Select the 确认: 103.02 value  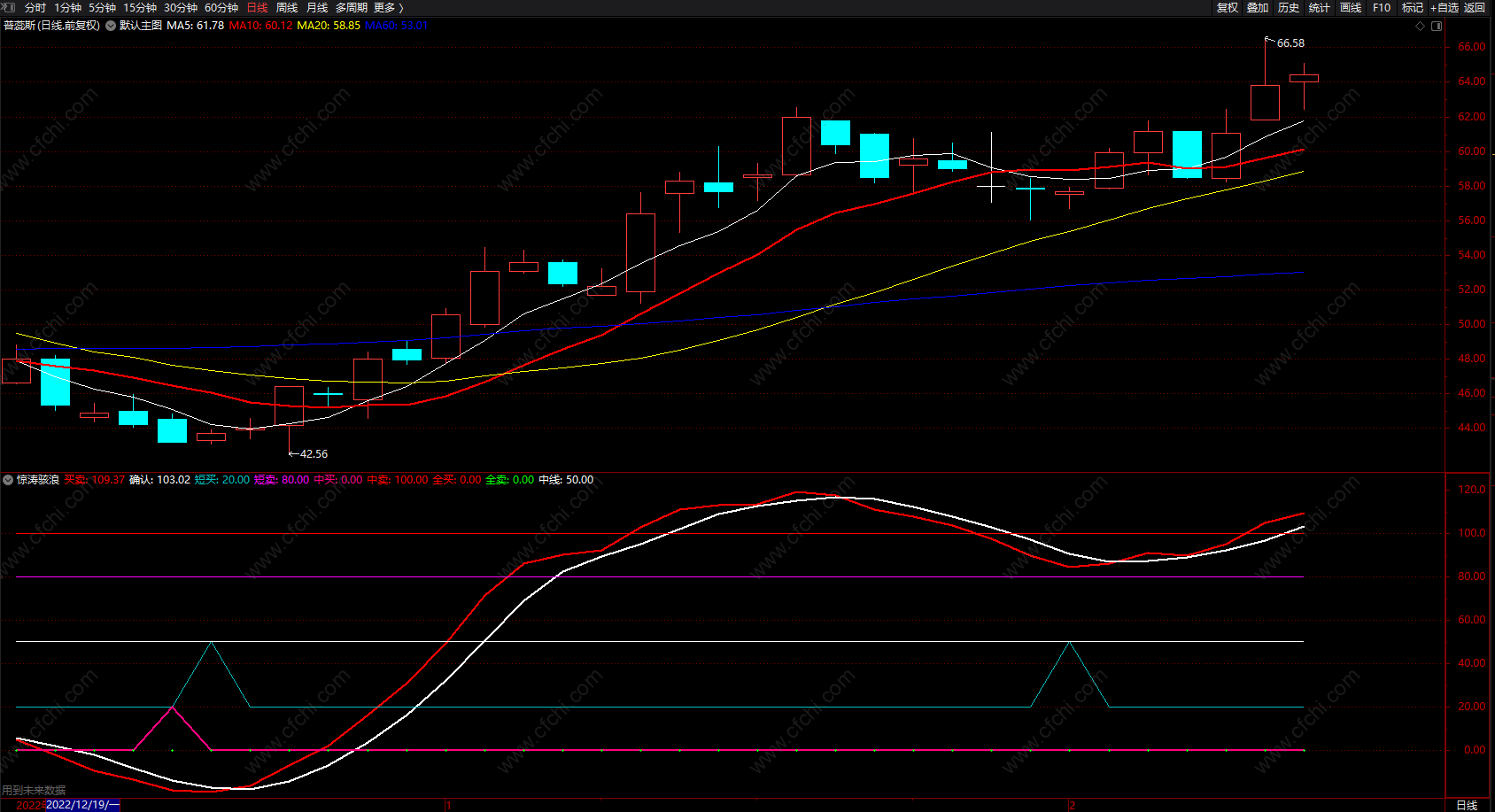point(159,480)
